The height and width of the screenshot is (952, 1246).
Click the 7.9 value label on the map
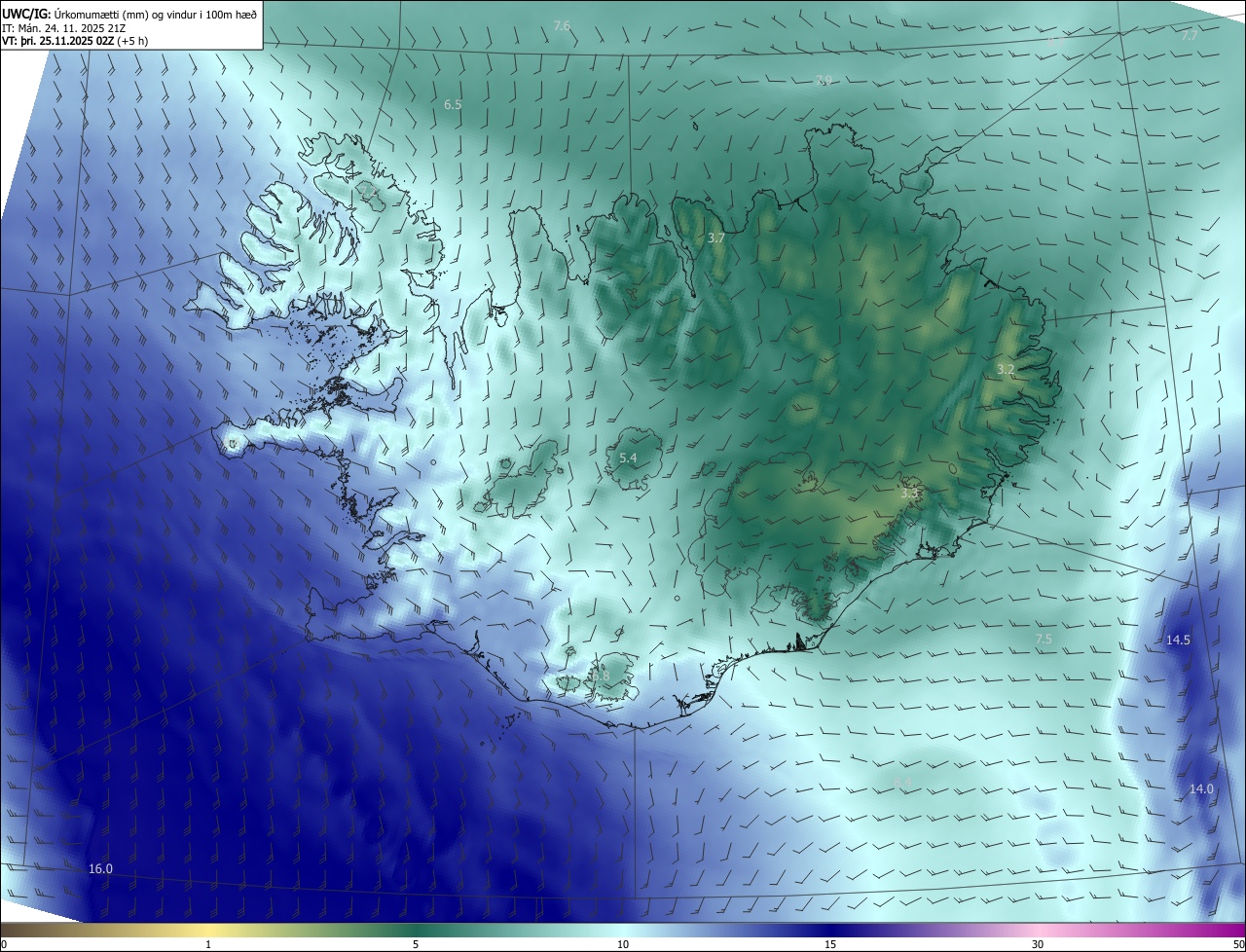pos(824,80)
